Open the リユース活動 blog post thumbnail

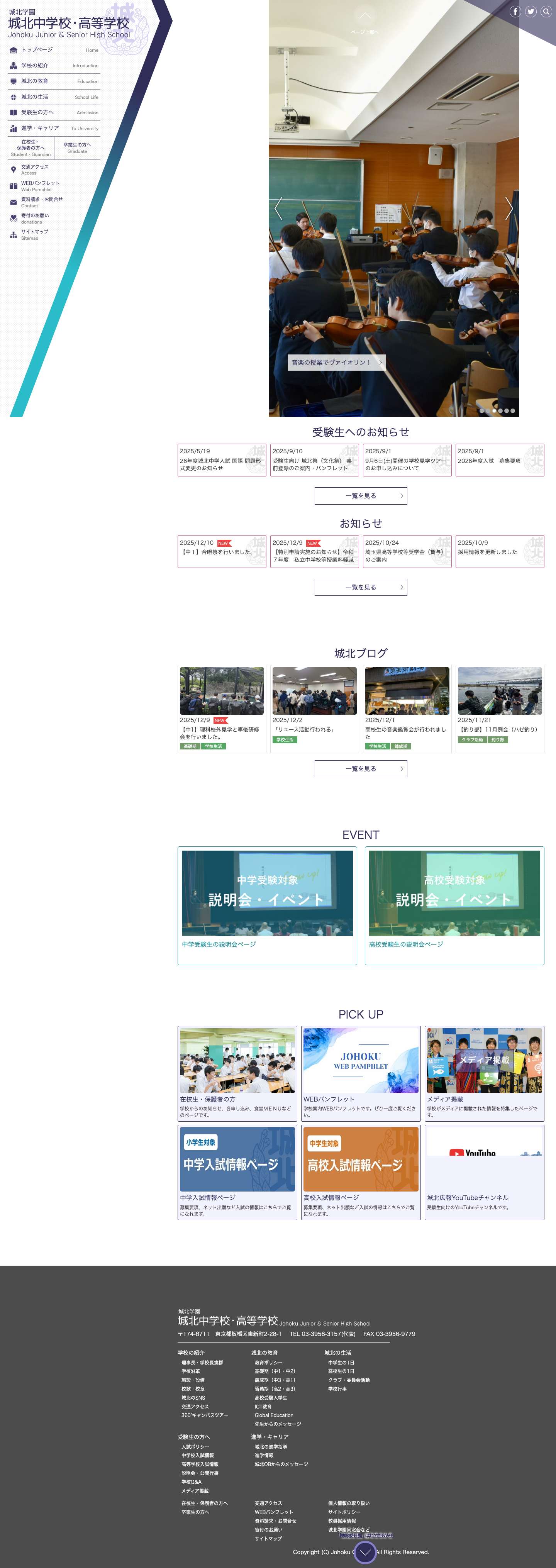tap(314, 691)
